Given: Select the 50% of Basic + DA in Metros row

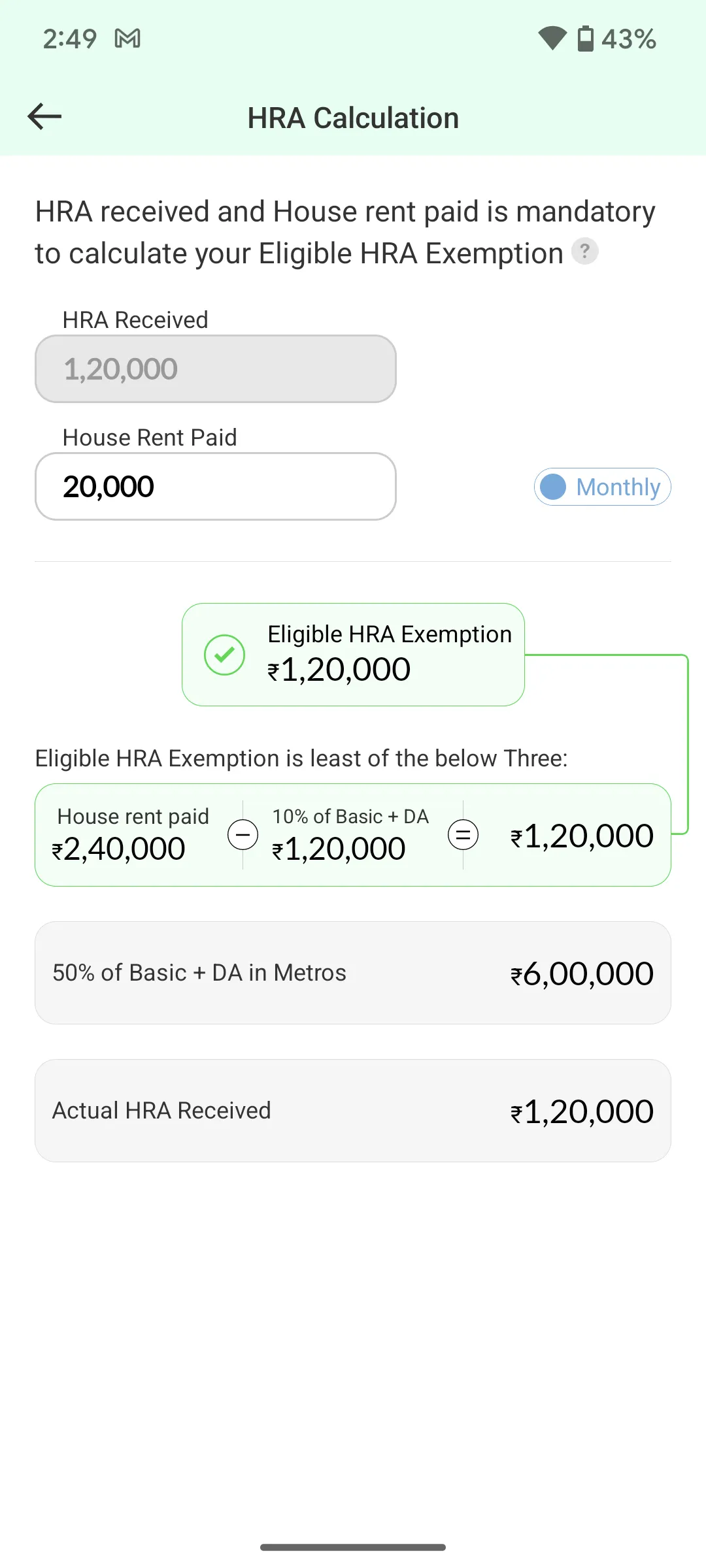Looking at the screenshot, I should [353, 973].
